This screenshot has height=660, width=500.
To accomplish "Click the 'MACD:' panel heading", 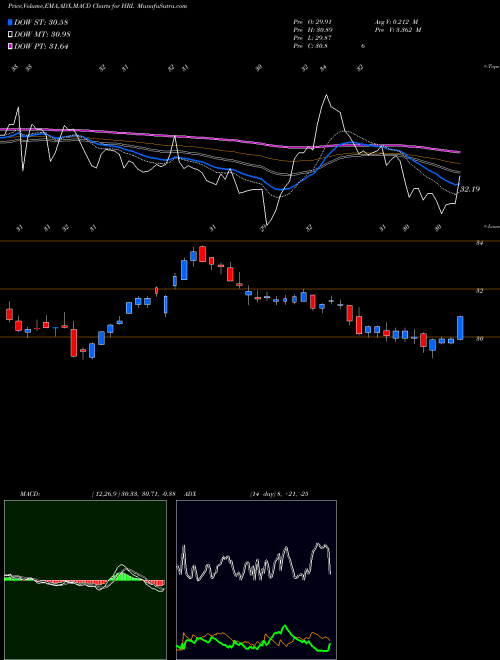I will pos(30,494).
